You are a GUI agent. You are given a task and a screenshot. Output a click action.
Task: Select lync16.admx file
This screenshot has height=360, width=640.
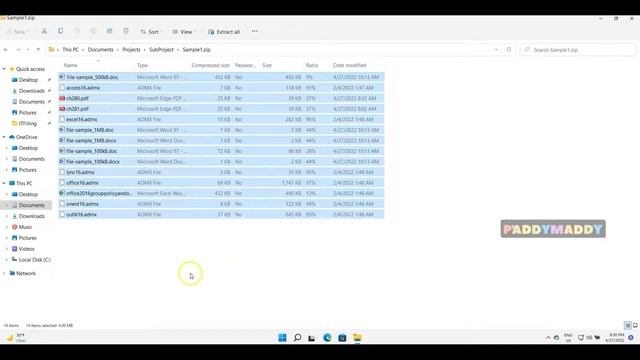[221, 172]
